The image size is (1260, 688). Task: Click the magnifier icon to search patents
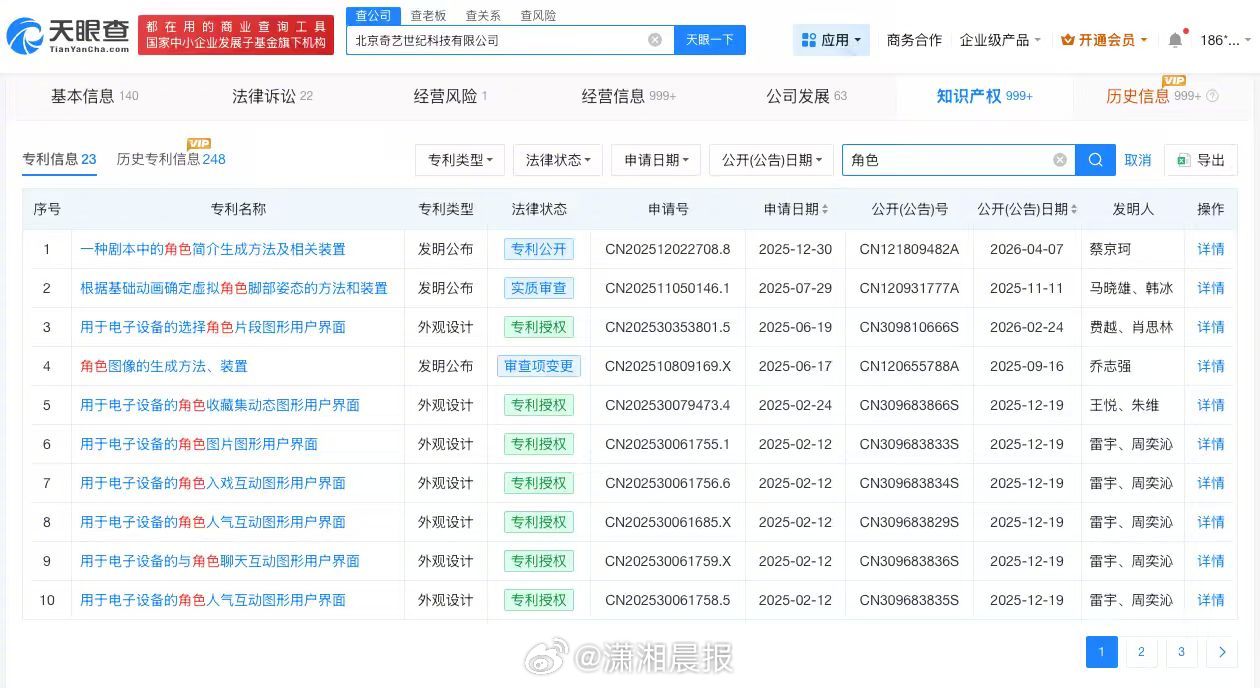[x=1094, y=159]
